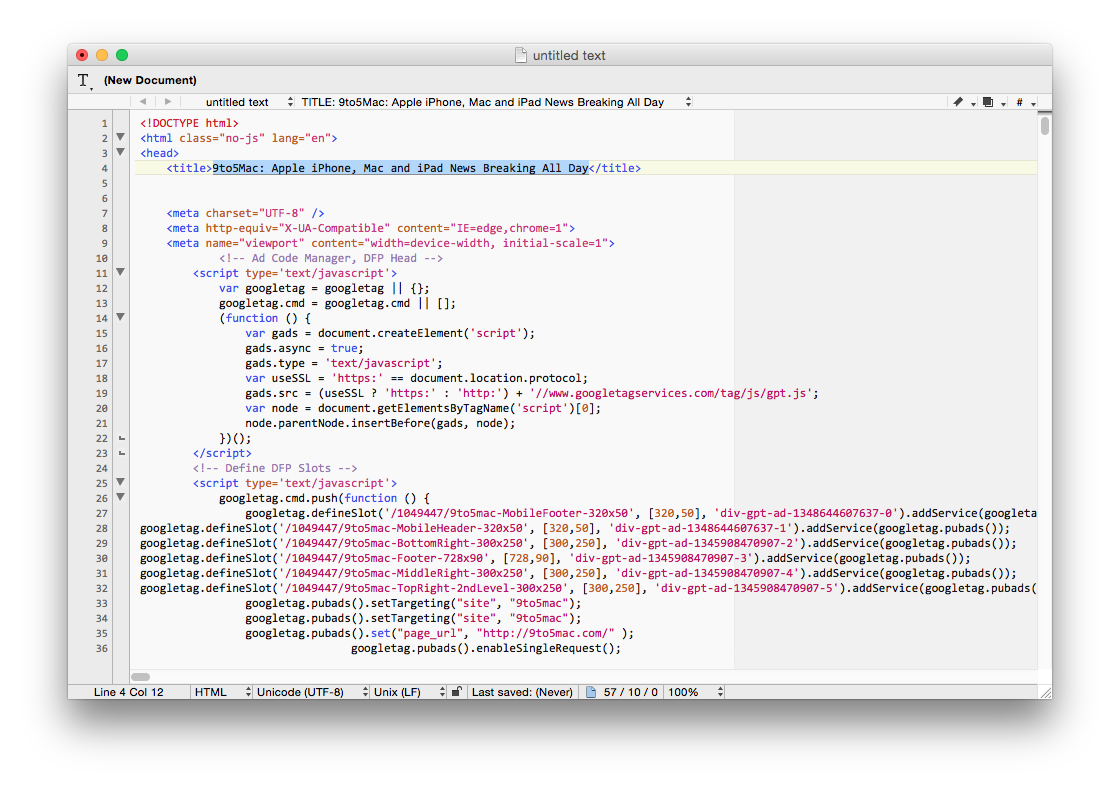Collapse the function fold triangle on line 14
Screen dimensions: 1120x791
pyautogui.click(x=120, y=317)
